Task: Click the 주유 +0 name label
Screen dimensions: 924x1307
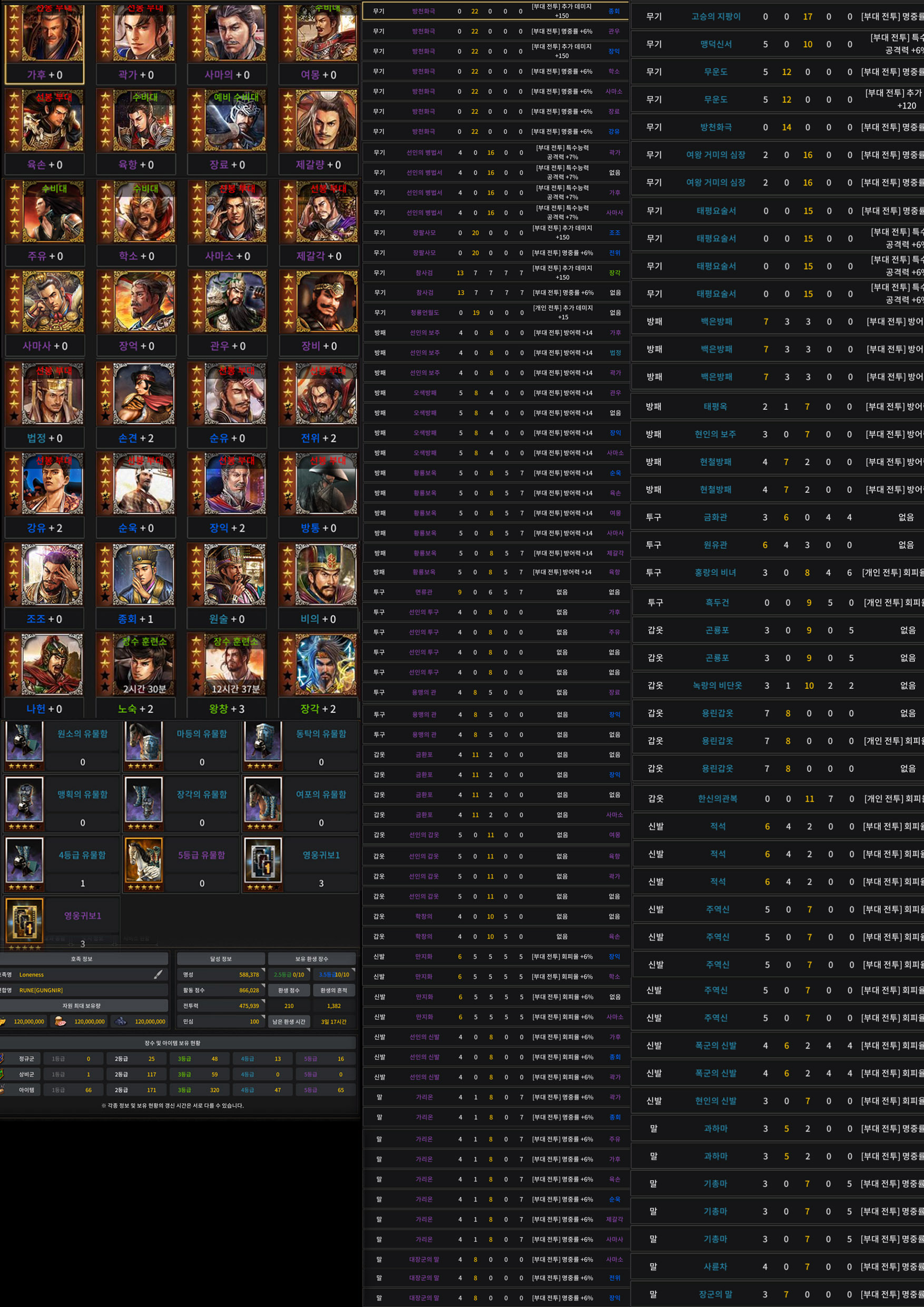Action: pyautogui.click(x=45, y=256)
